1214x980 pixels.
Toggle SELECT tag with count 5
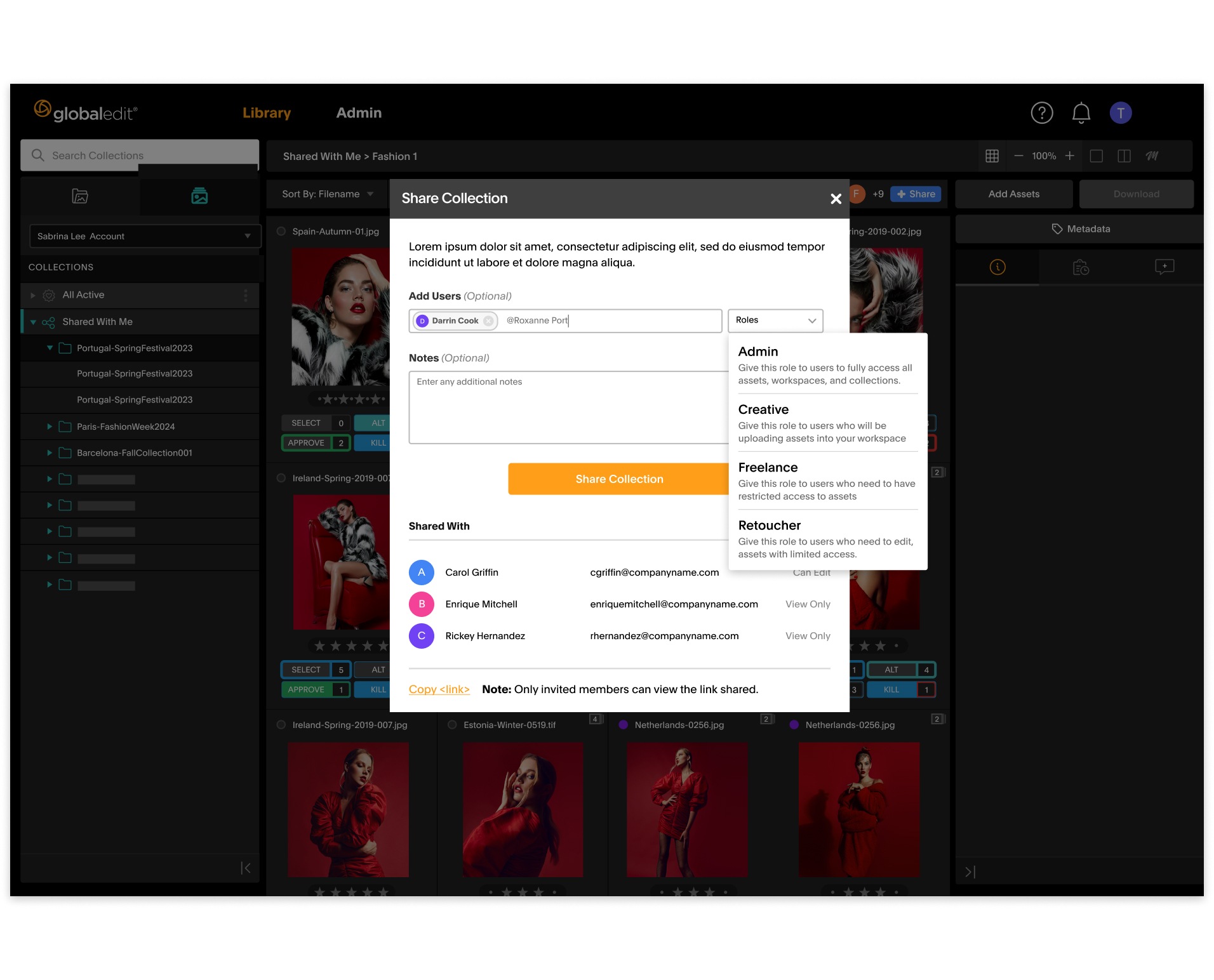[315, 670]
